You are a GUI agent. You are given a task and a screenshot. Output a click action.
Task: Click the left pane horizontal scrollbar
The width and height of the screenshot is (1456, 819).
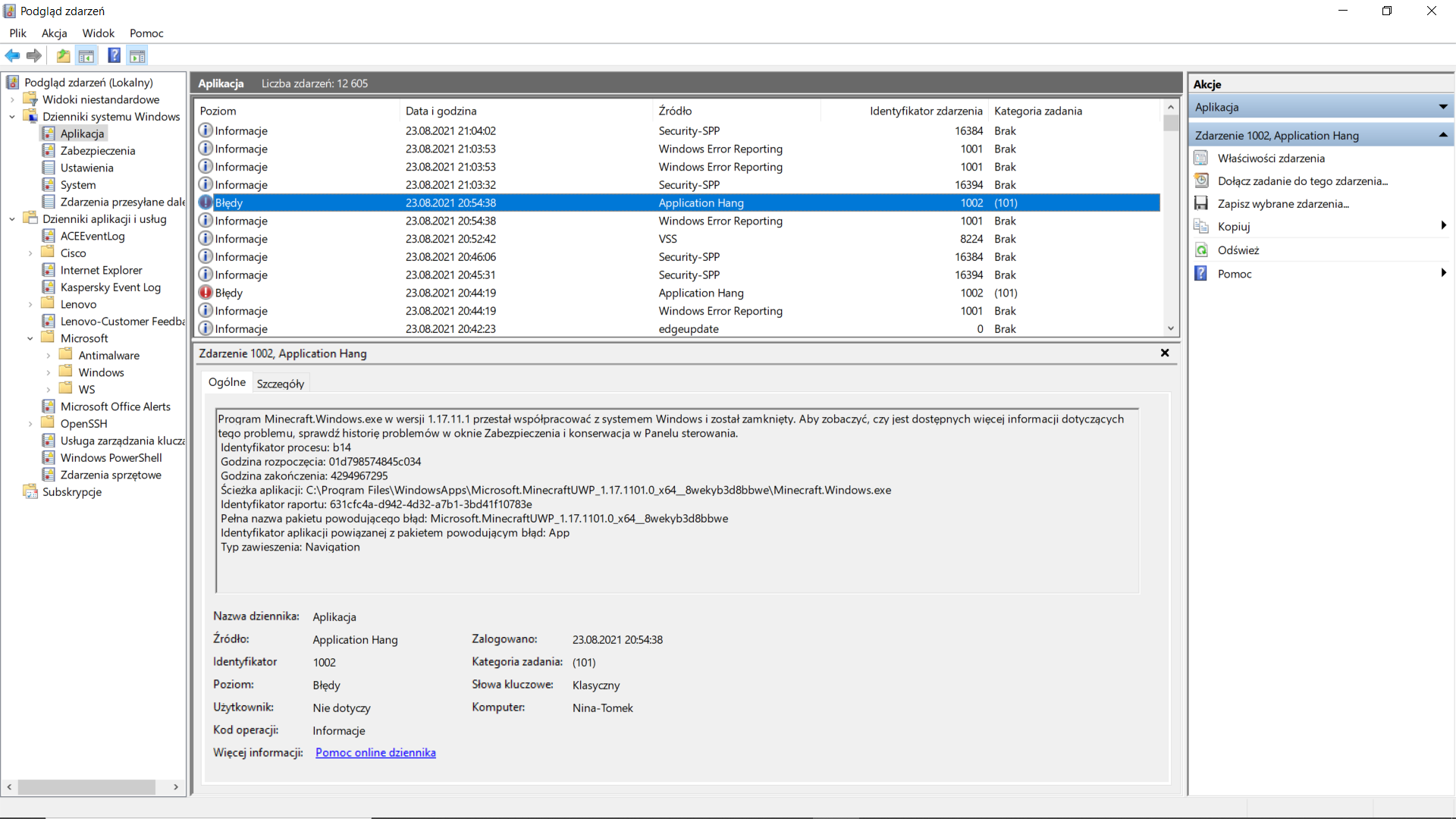point(87,787)
